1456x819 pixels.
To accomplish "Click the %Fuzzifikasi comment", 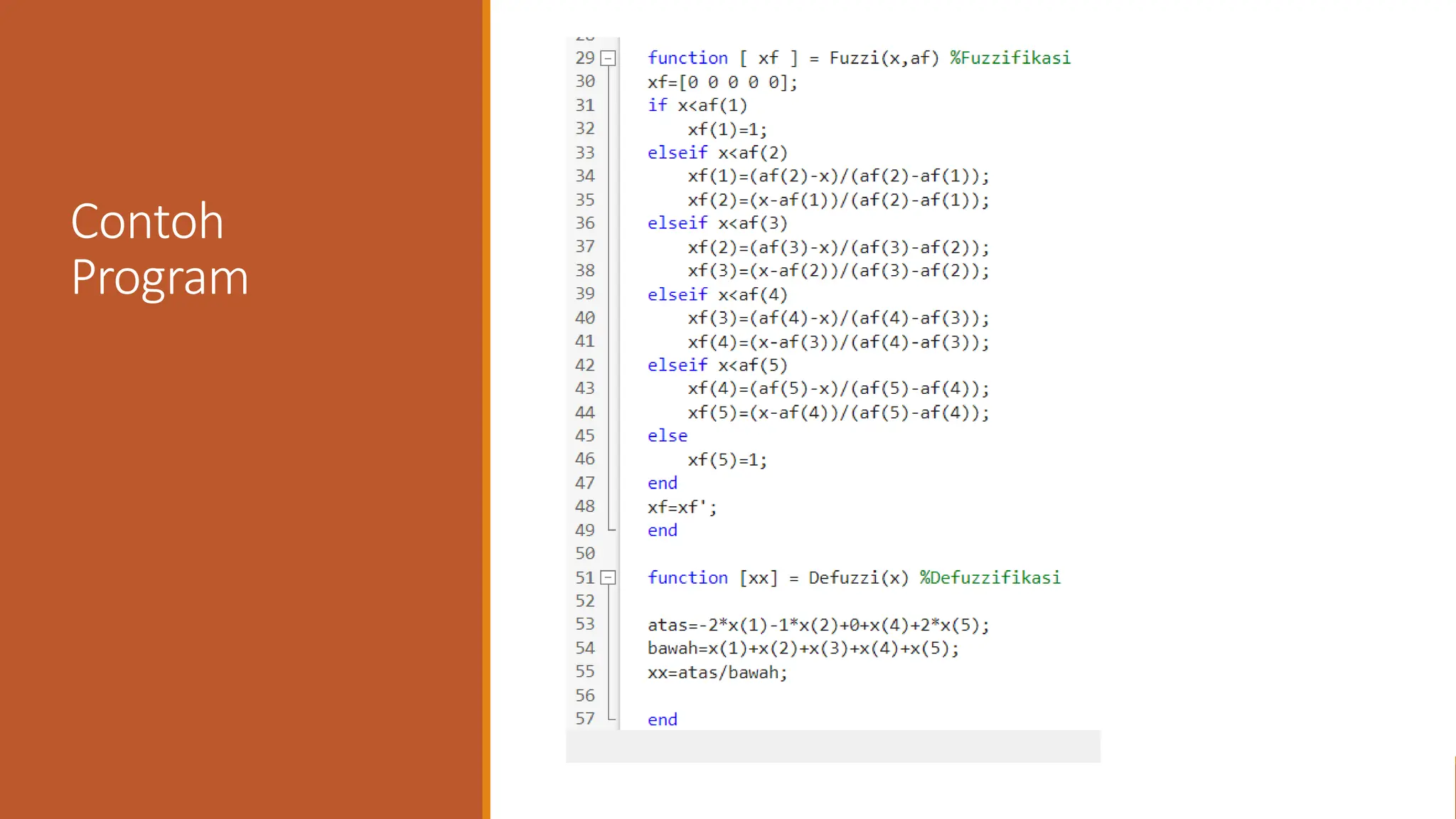I will coord(1010,58).
